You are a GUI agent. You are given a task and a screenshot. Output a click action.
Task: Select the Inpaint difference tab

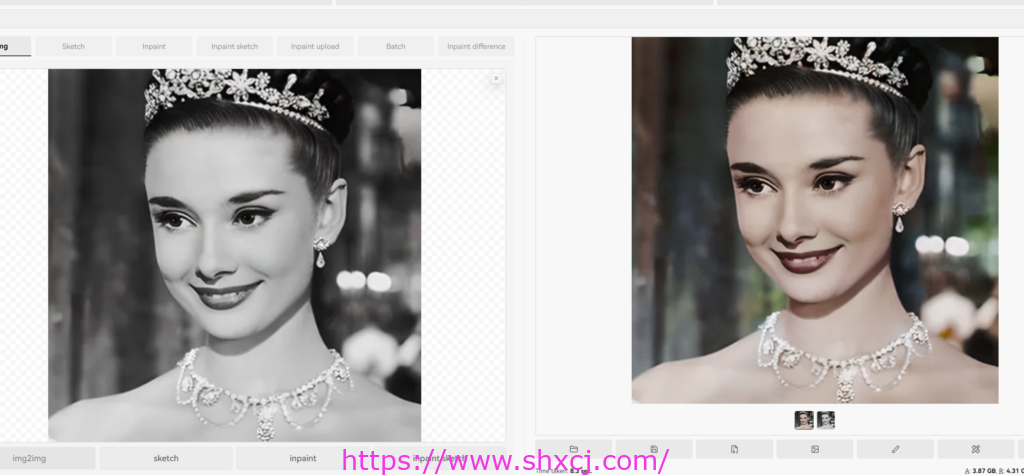pyautogui.click(x=476, y=46)
